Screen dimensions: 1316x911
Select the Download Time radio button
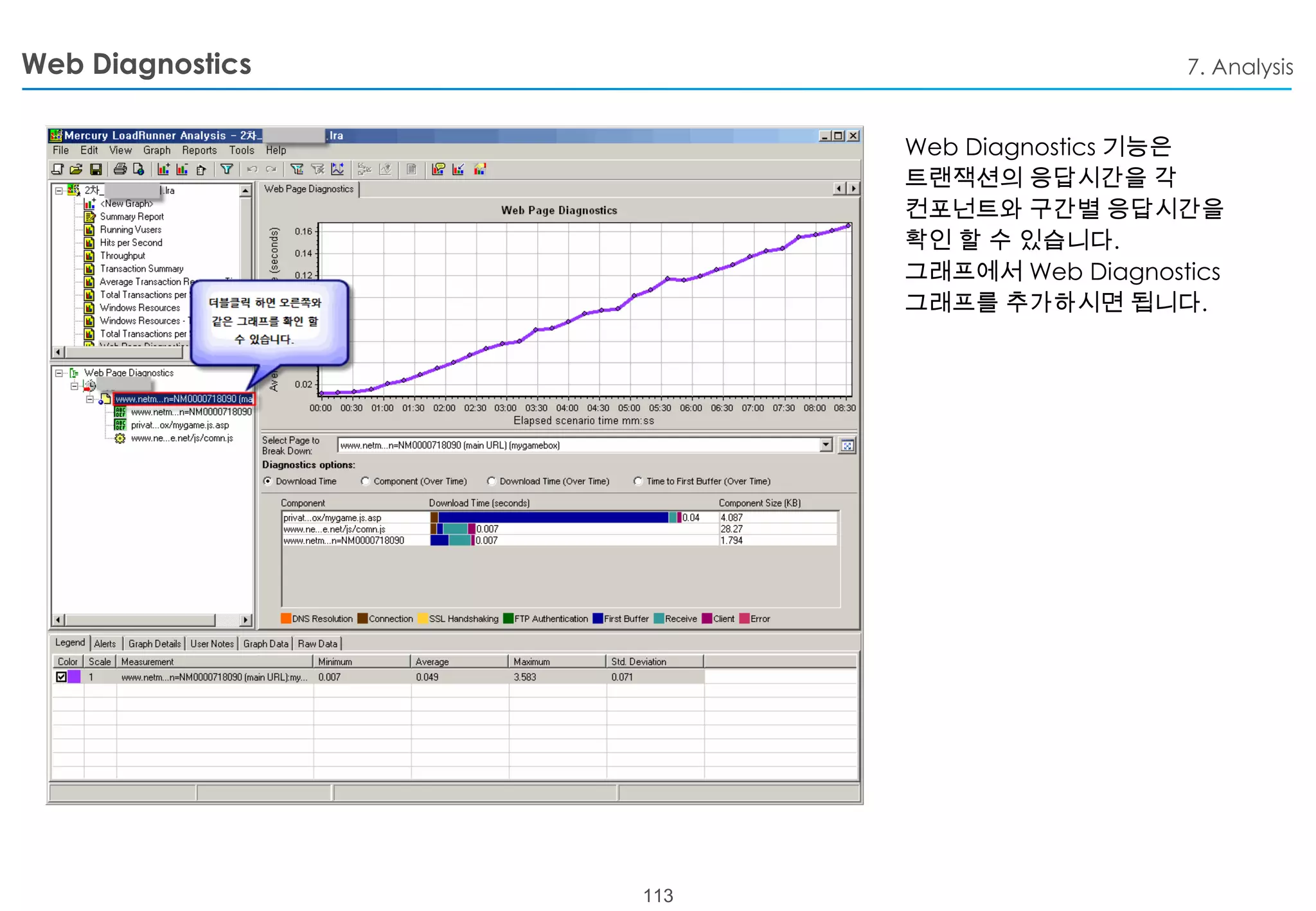coord(267,481)
